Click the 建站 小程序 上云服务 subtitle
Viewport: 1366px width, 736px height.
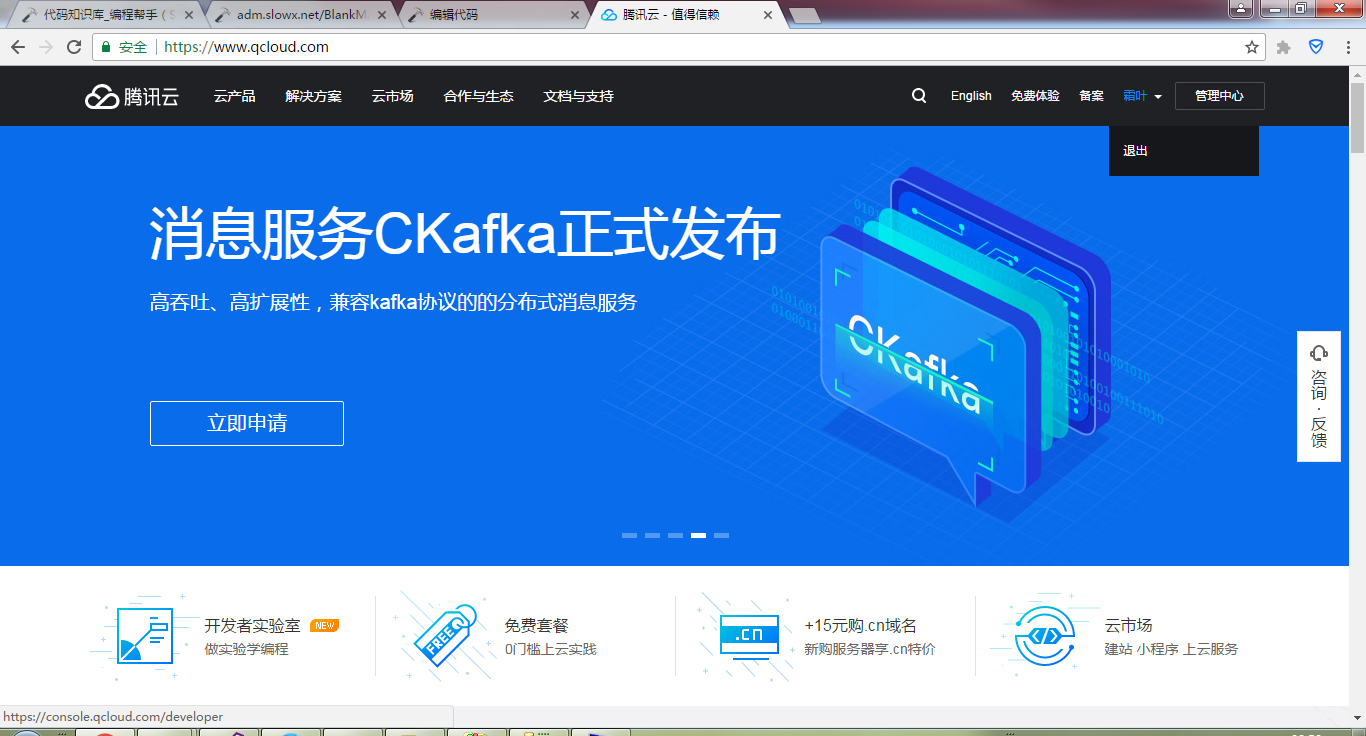click(1171, 650)
